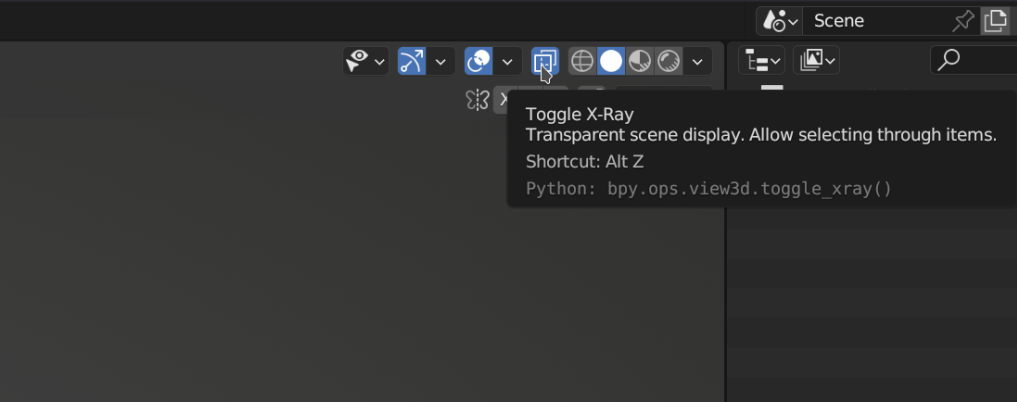This screenshot has width=1017, height=402.
Task: Open the Outliner editor type menu
Action: [761, 62]
